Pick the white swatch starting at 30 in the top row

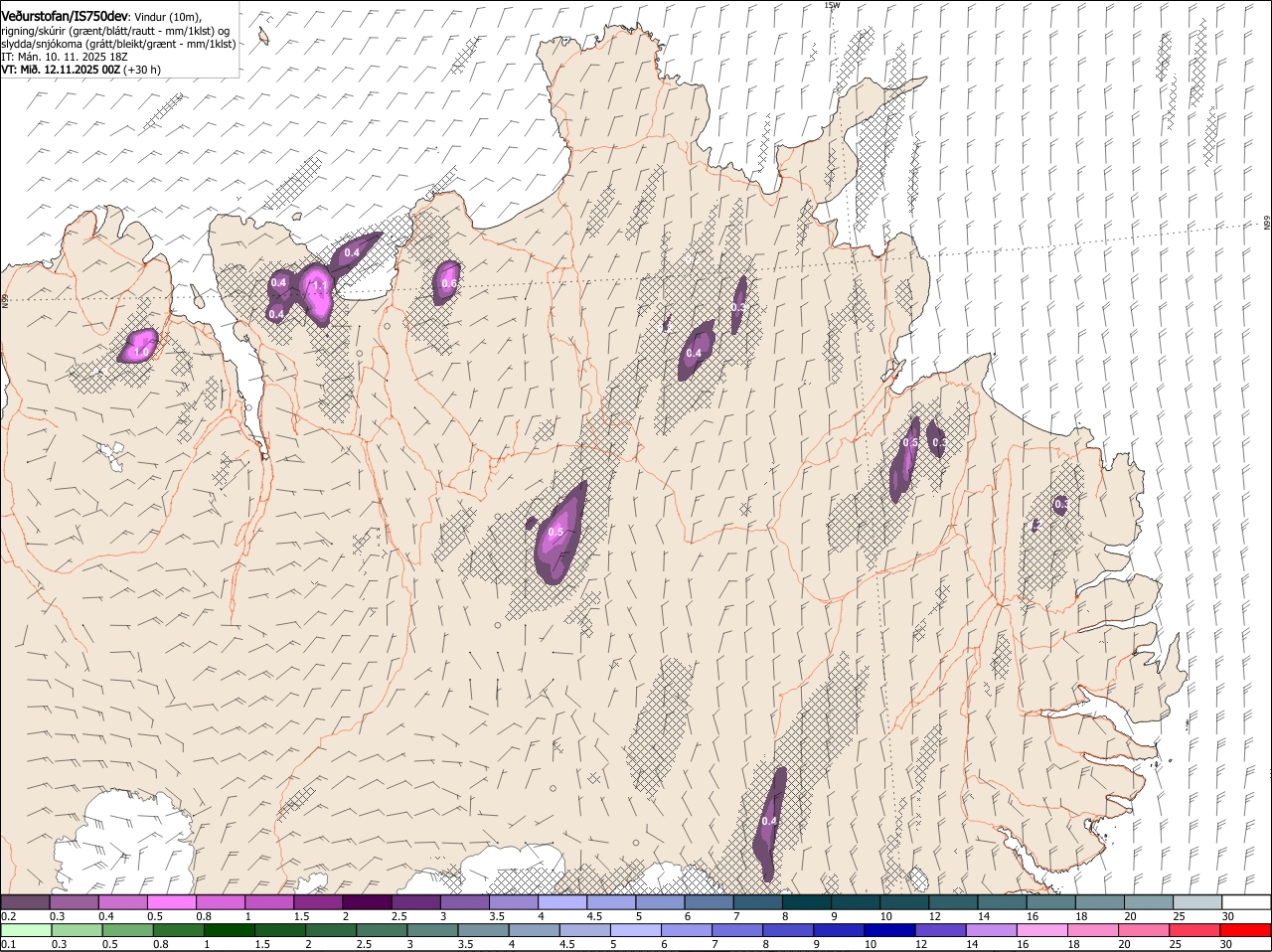1246,902
